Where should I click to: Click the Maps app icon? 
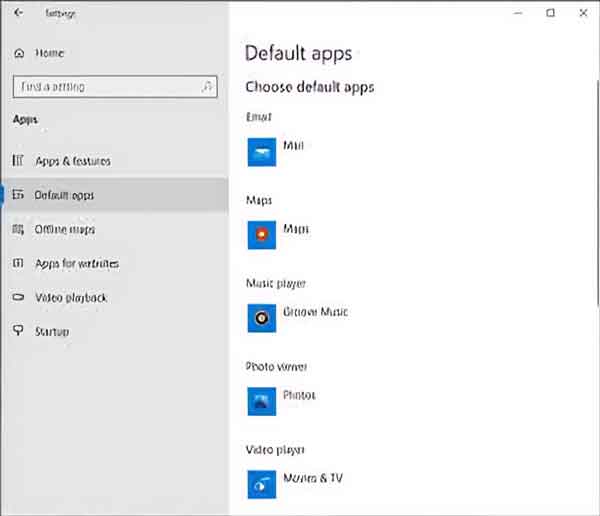coord(262,235)
